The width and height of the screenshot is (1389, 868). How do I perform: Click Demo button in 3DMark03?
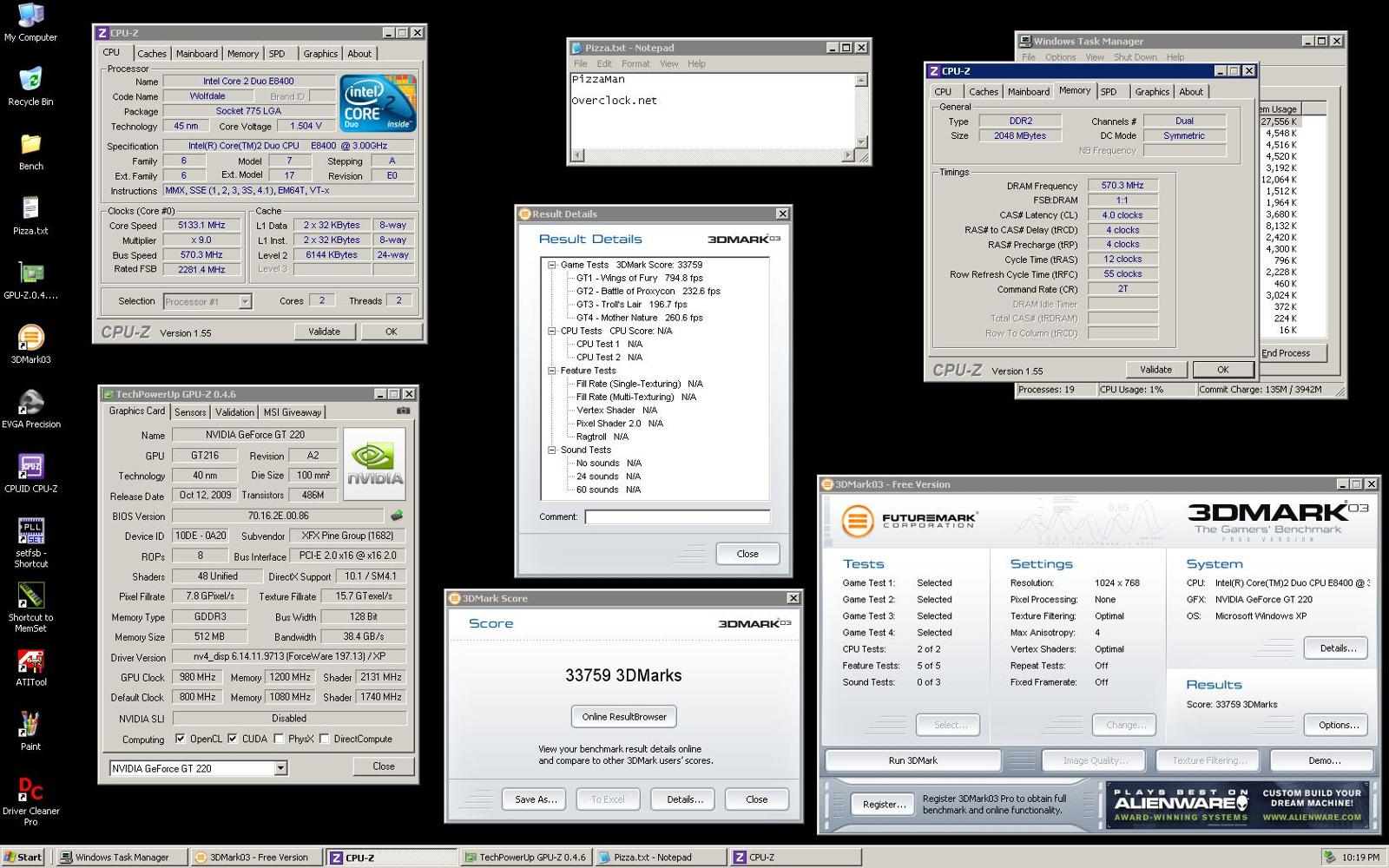pyautogui.click(x=1324, y=760)
